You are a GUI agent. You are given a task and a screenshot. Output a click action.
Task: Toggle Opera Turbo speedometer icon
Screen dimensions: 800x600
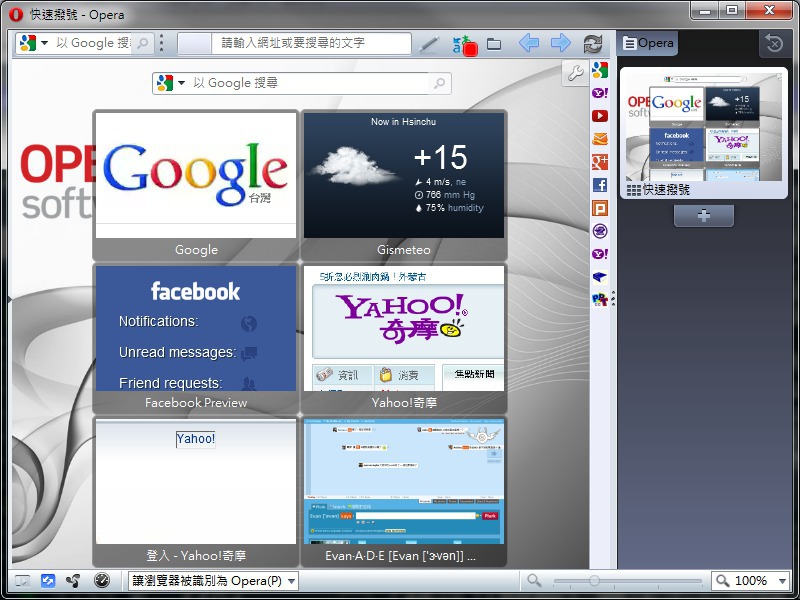101,581
